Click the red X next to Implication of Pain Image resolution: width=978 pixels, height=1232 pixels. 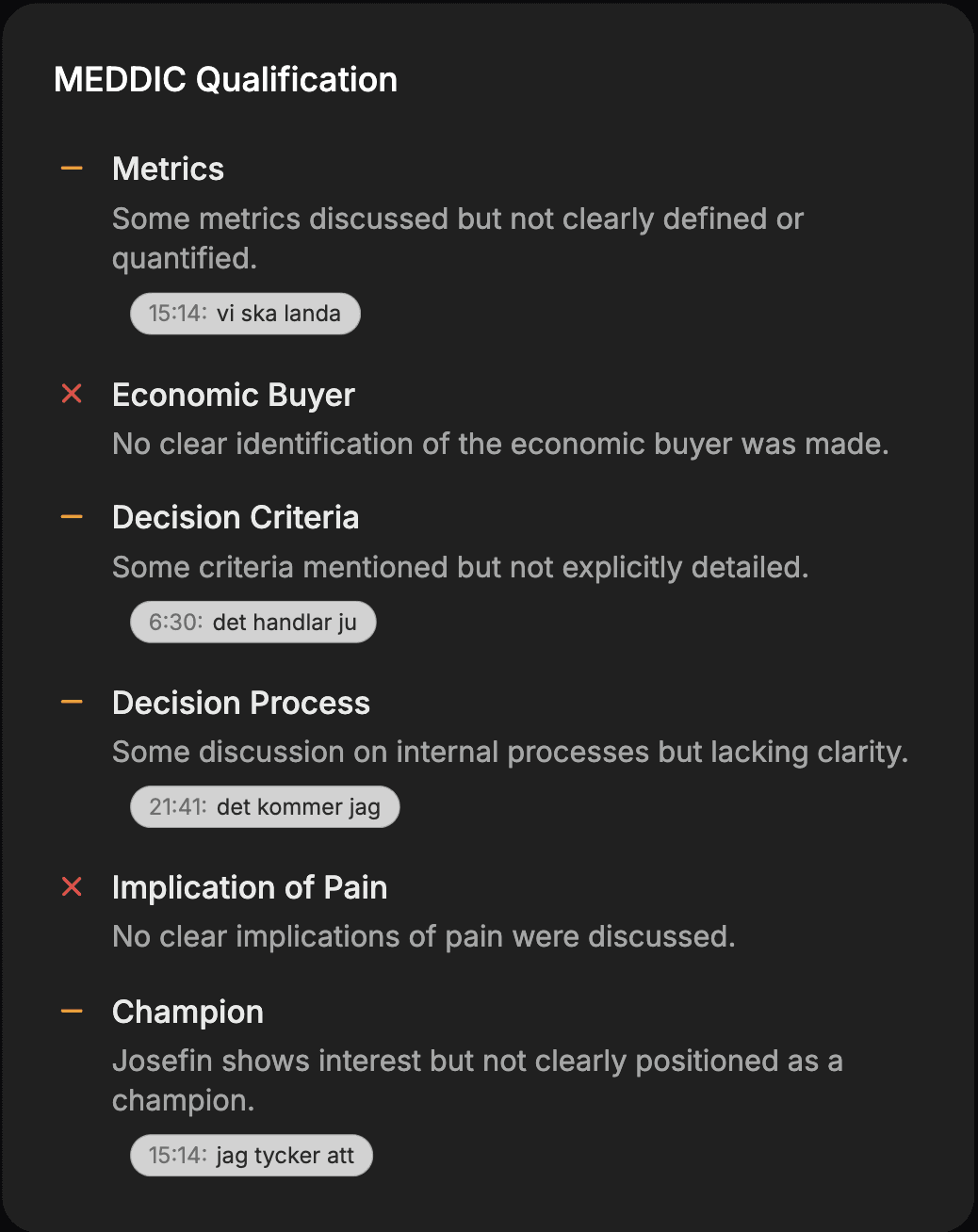[x=72, y=886]
